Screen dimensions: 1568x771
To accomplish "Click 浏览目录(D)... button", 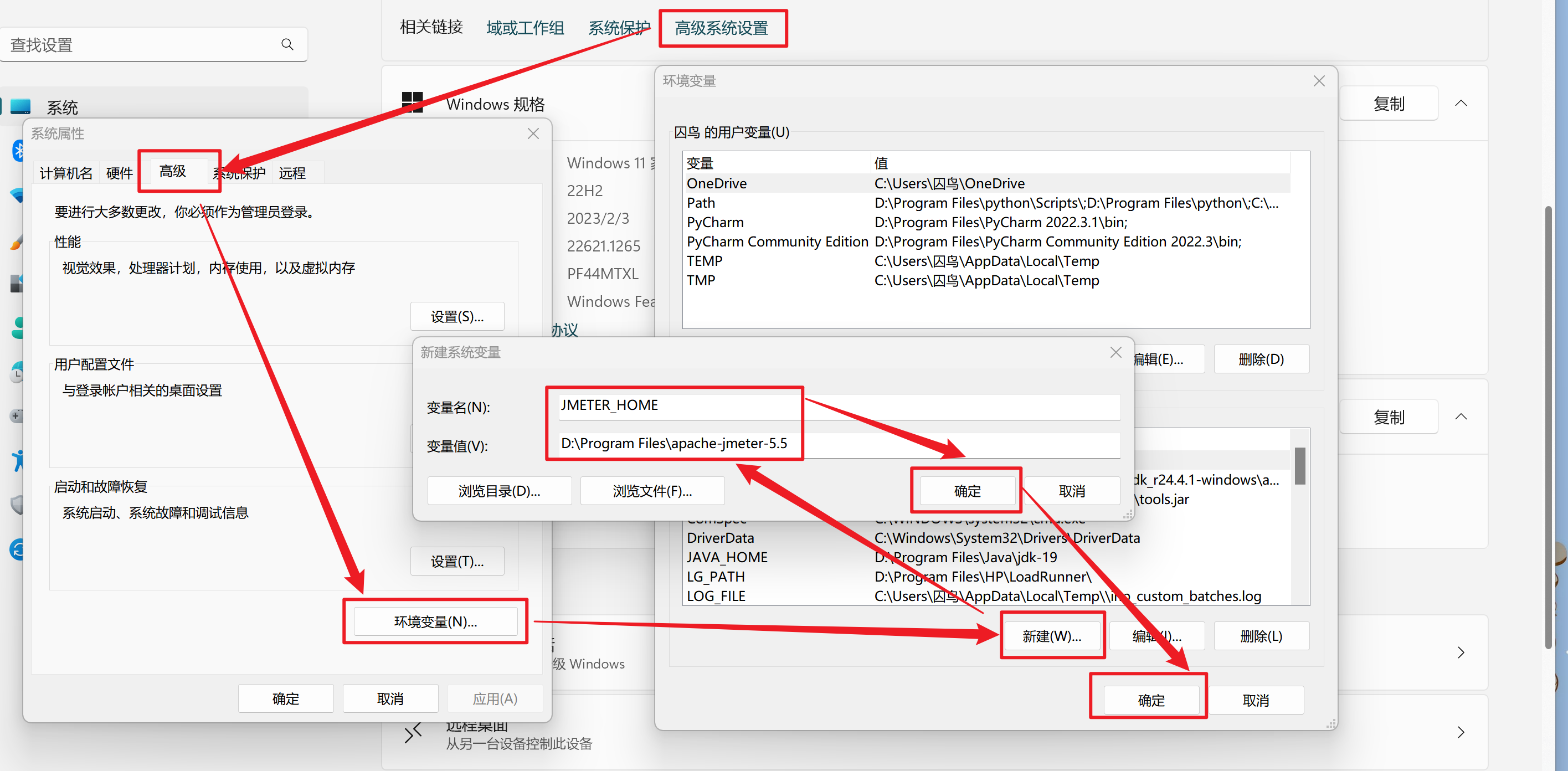I will click(501, 491).
